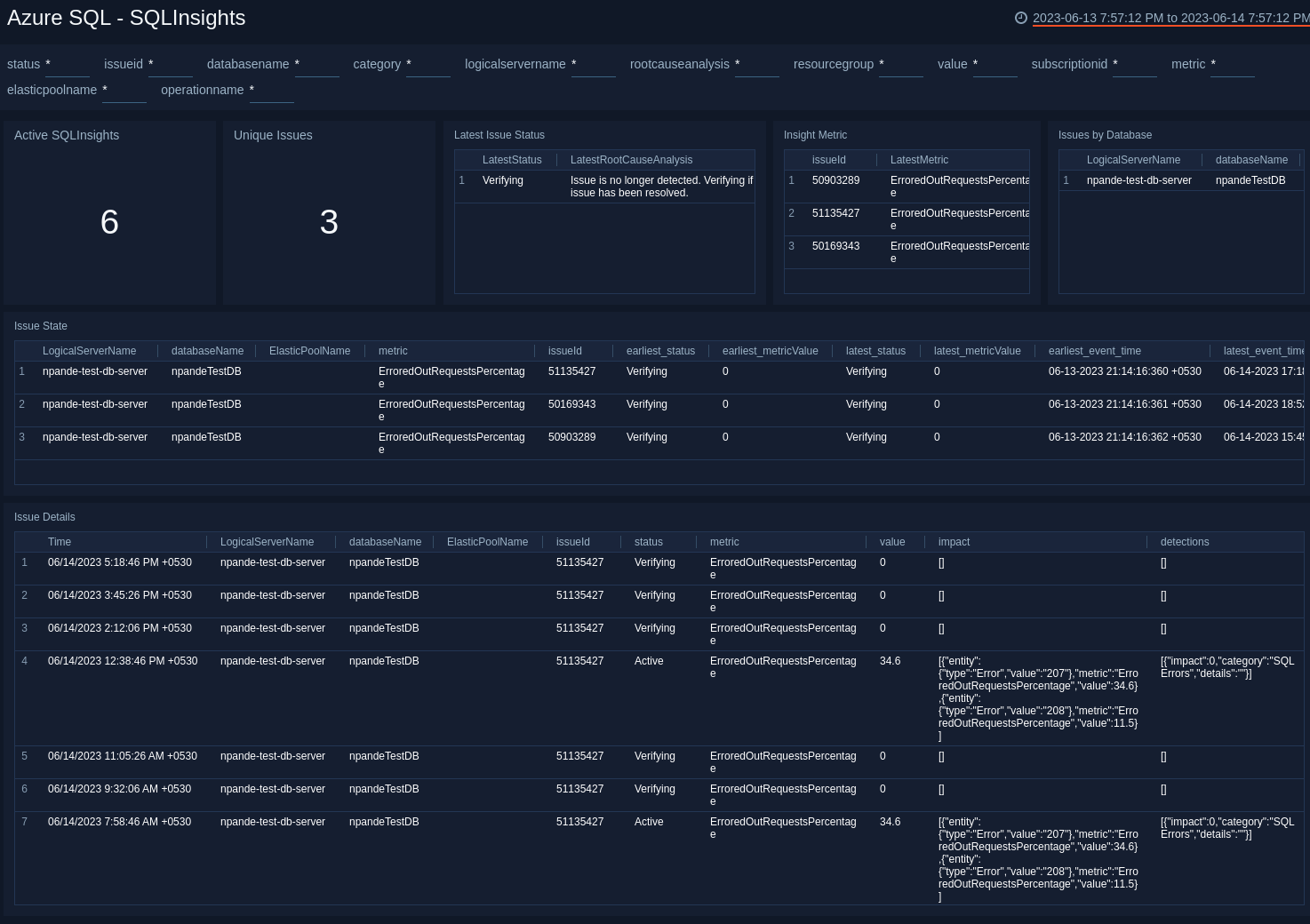The image size is (1310, 924).
Task: Click earliest time 06-13-2023 21:14:16:360 cell
Action: click(1124, 371)
